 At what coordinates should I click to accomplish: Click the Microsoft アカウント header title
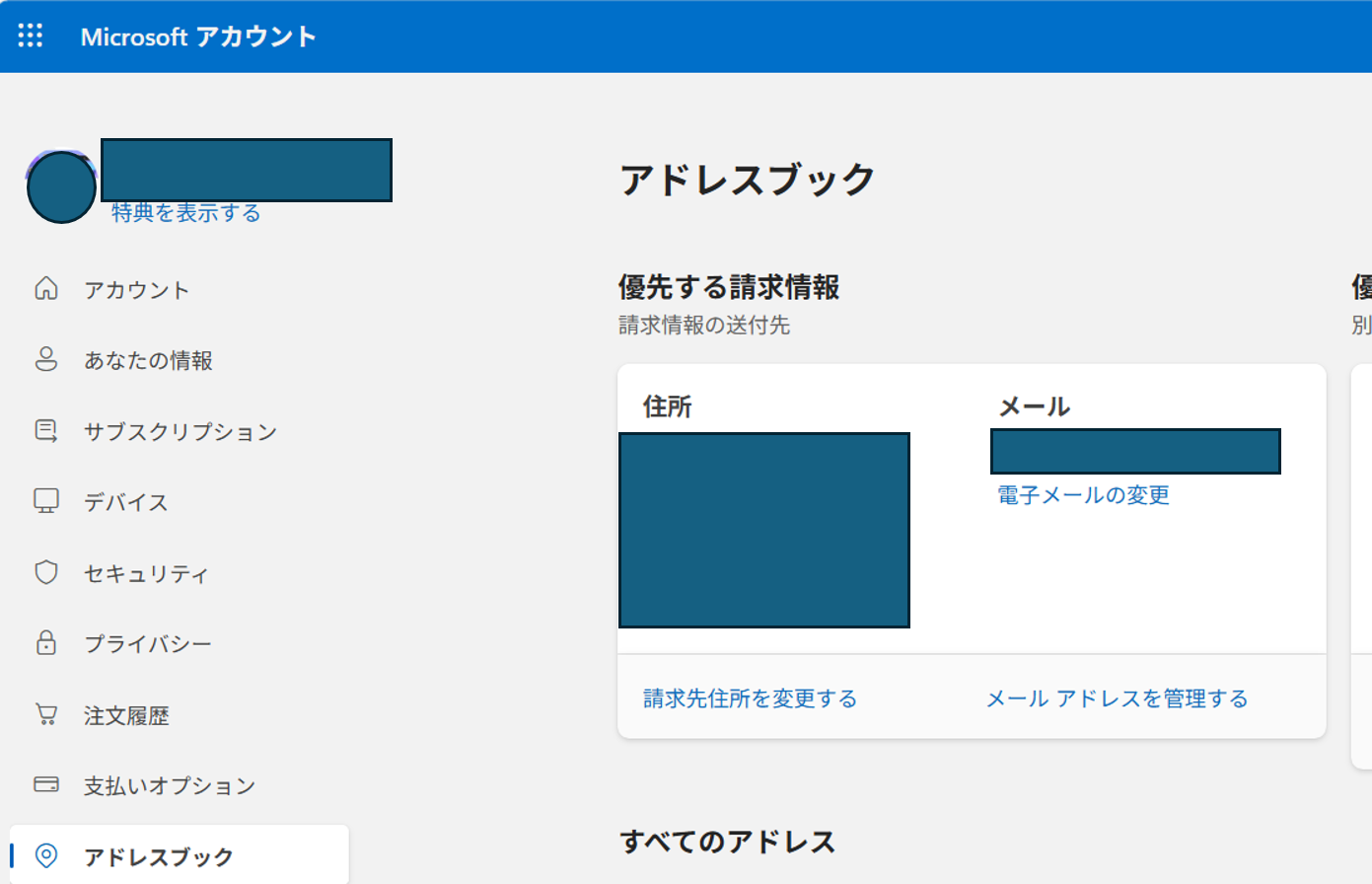[198, 37]
